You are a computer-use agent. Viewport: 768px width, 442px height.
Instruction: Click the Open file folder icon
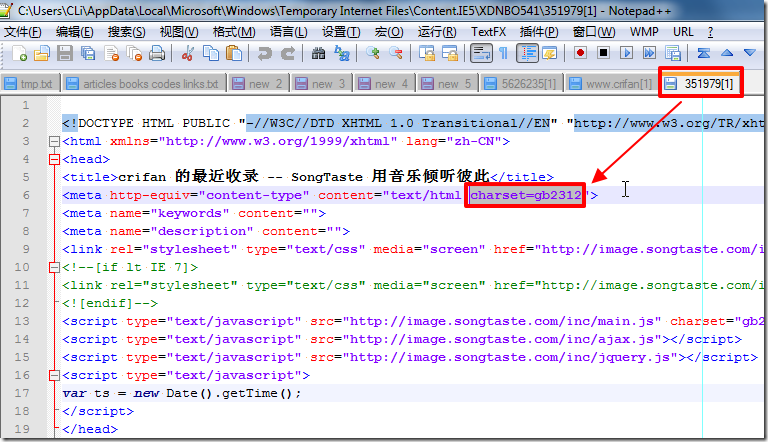pos(42,53)
